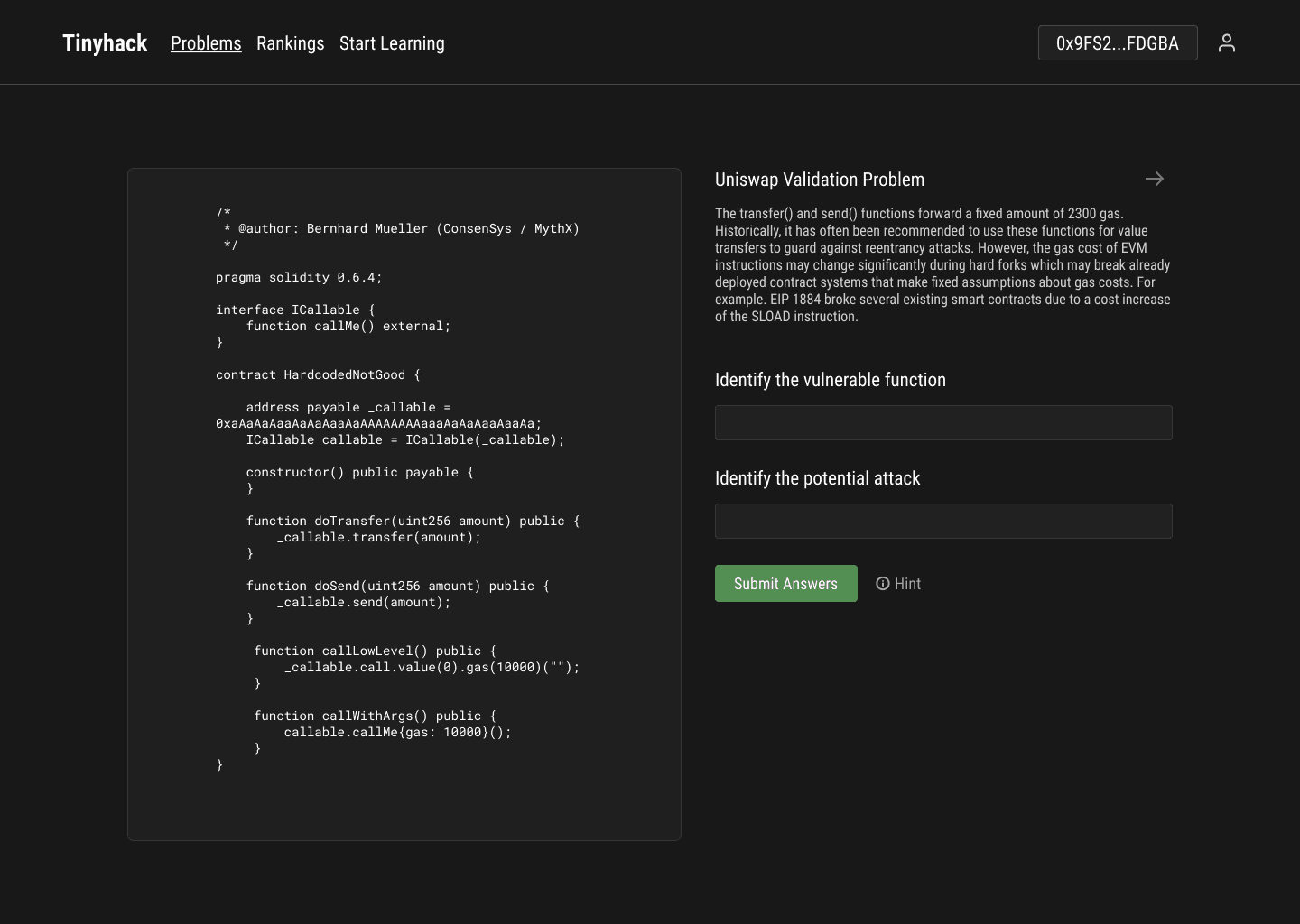The width and height of the screenshot is (1300, 924).
Task: Click 'constructor() public payable {' line
Action: (359, 472)
